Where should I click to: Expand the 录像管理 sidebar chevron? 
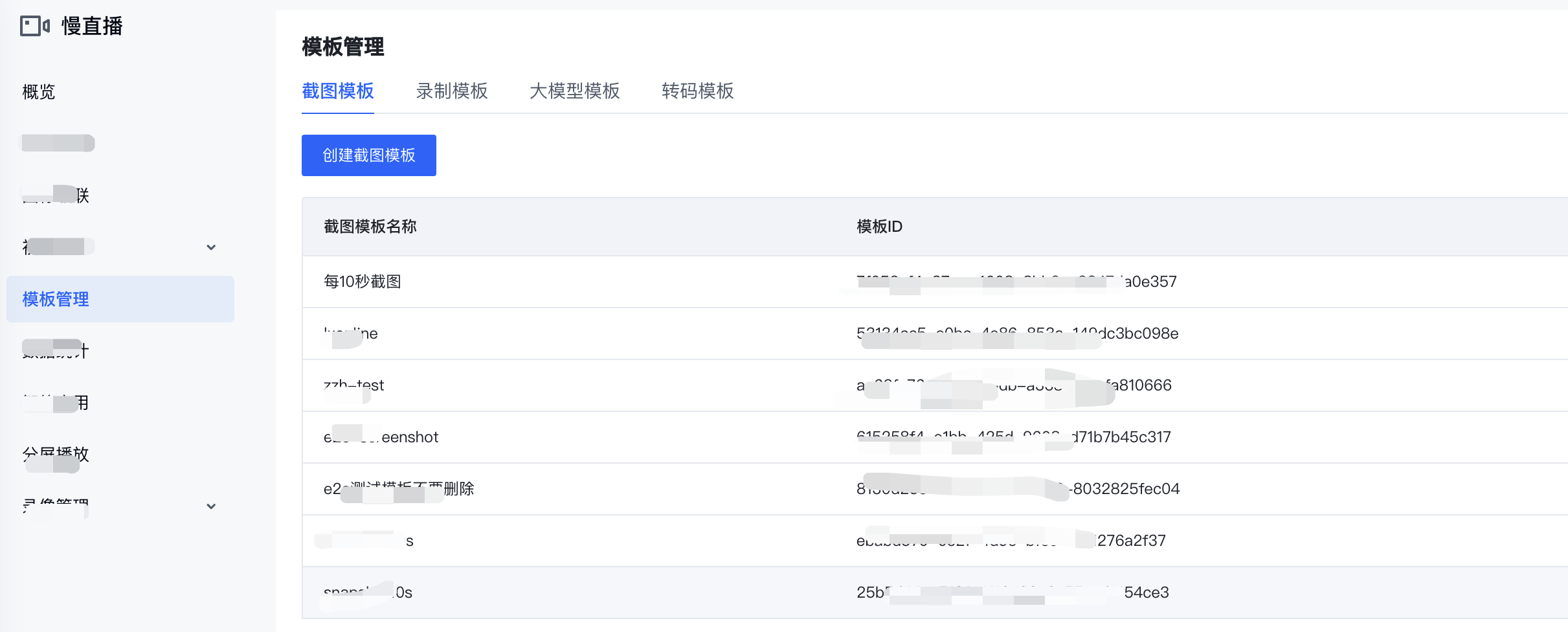pos(210,506)
